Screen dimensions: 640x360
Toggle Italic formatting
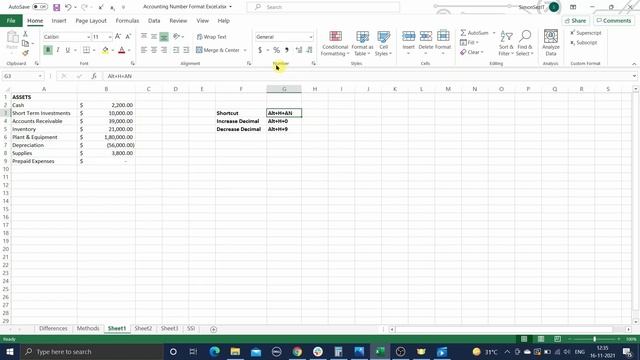click(x=58, y=50)
